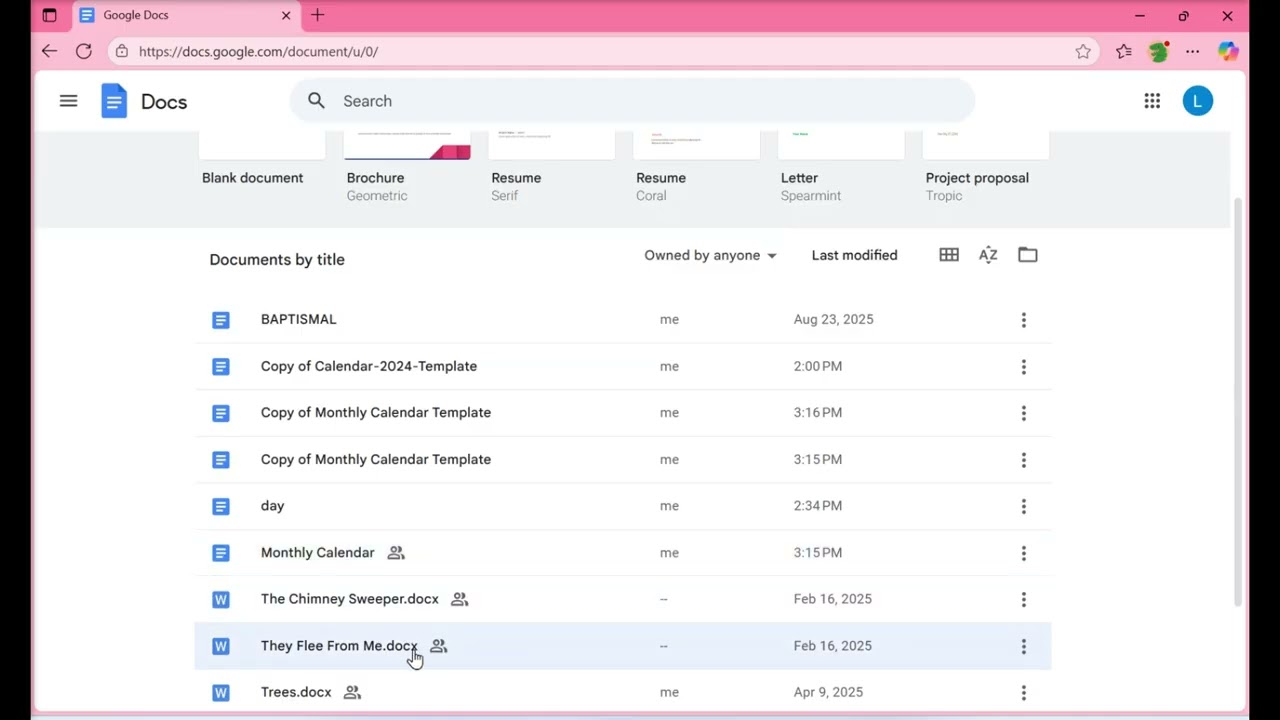Open the Google apps grid launcher
The width and height of the screenshot is (1280, 720).
tap(1152, 101)
